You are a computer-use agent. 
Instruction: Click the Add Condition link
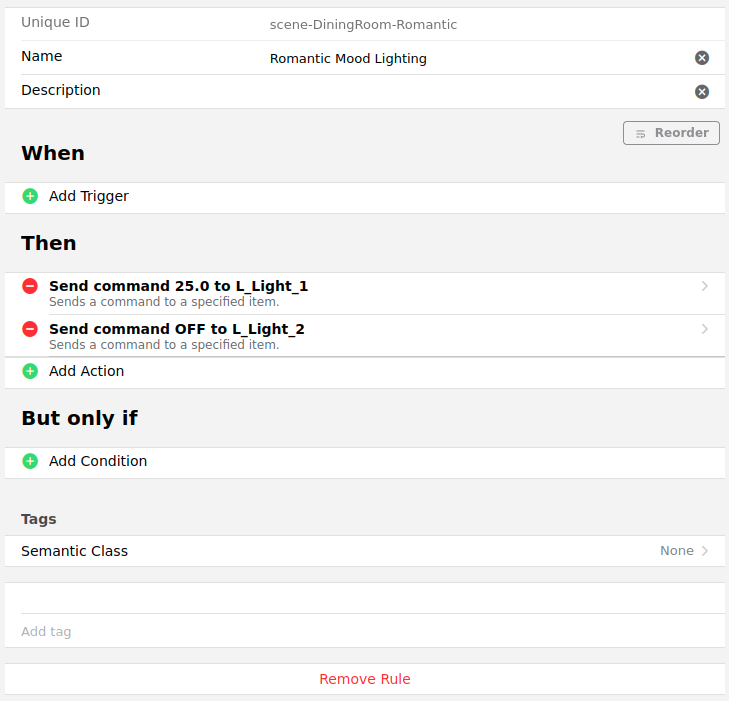click(98, 461)
